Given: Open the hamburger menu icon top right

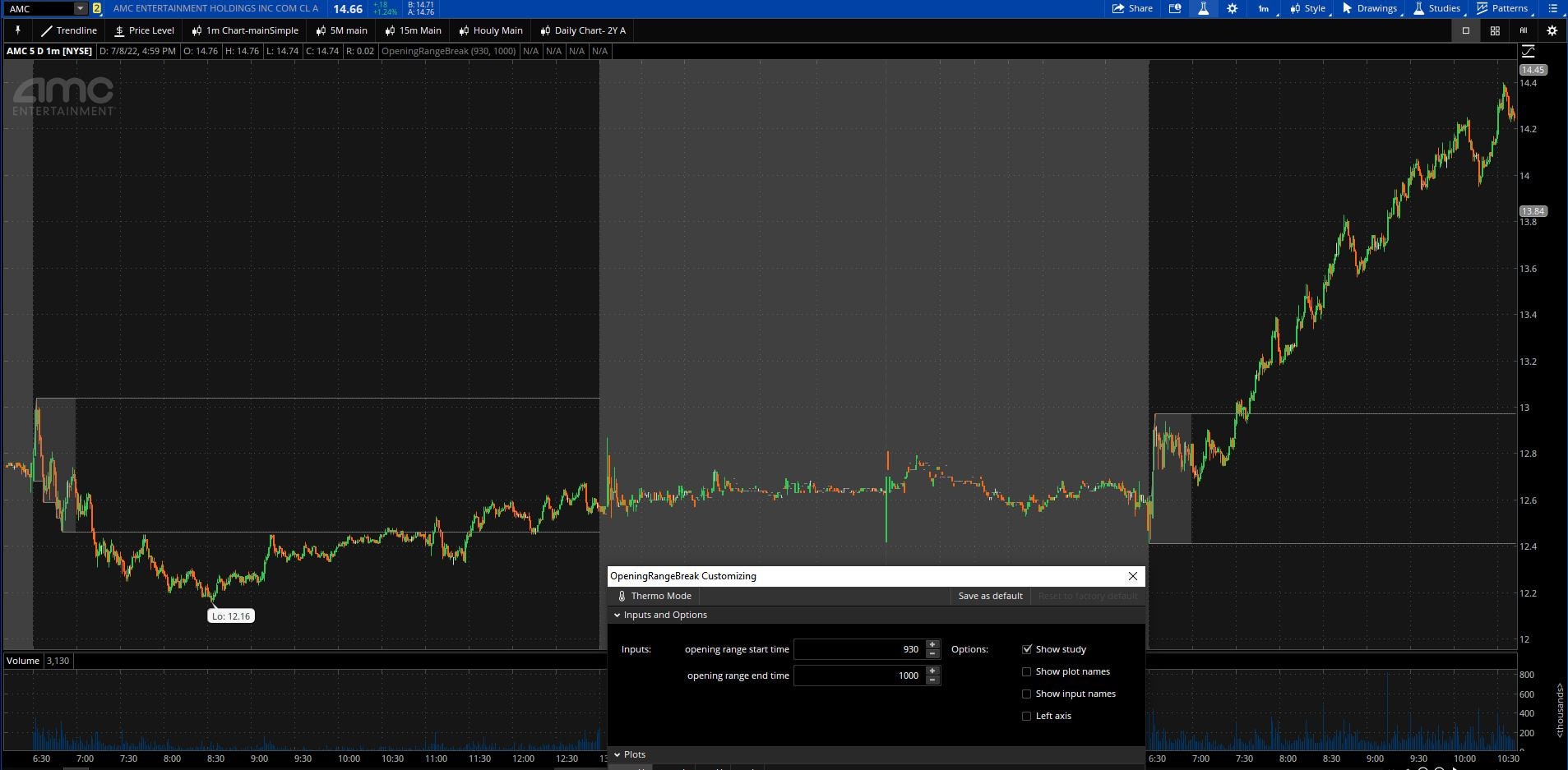Looking at the screenshot, I should 1552,9.
